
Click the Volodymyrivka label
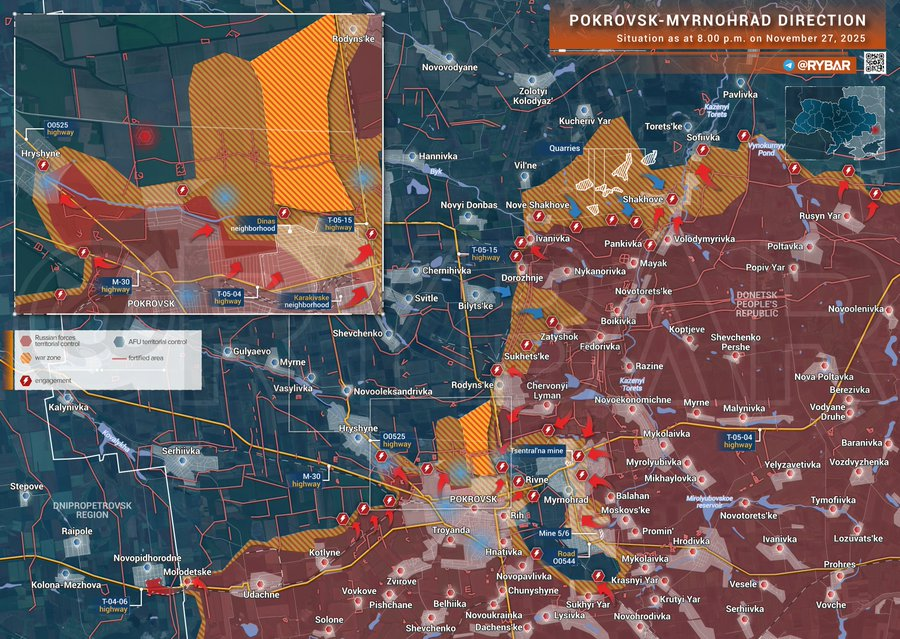[x=704, y=239]
